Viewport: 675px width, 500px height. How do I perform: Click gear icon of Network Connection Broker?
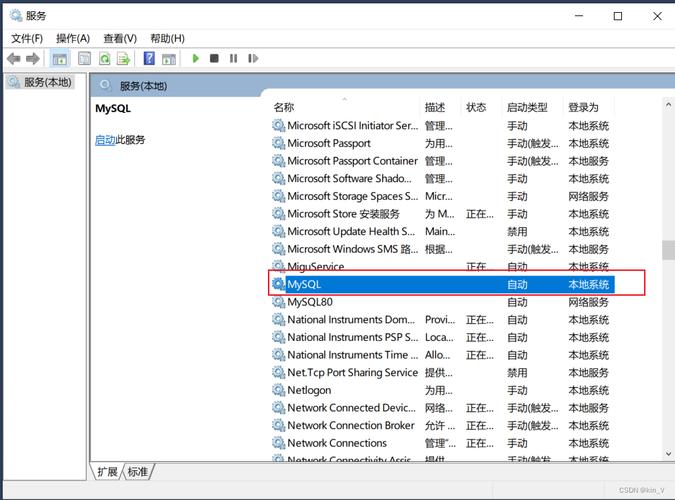[x=279, y=425]
